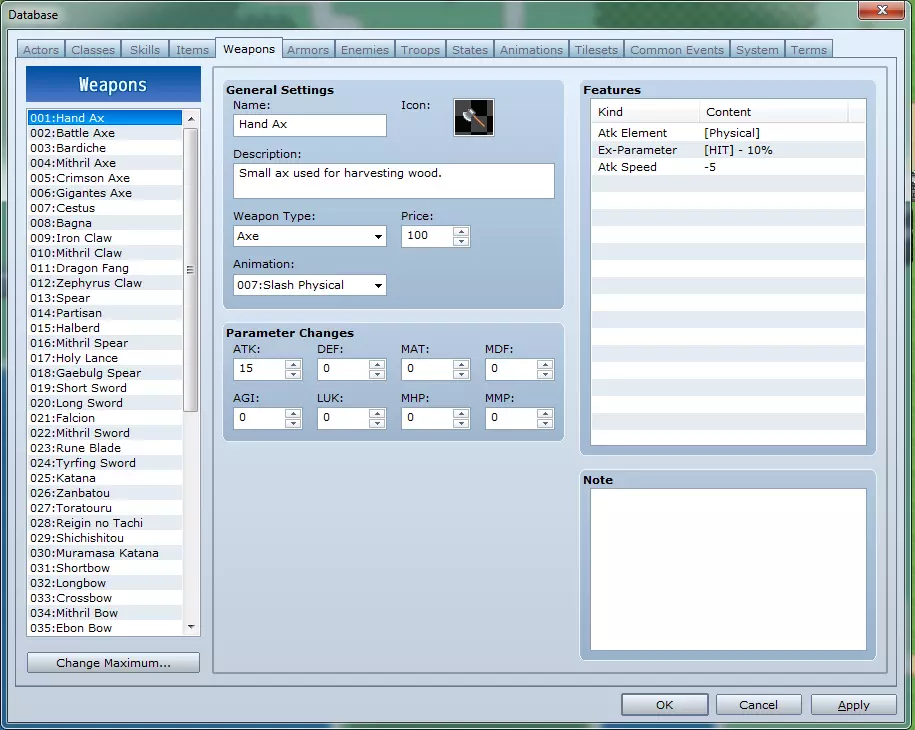Select the Atk Speed feature row
This screenshot has width=915, height=730.
[727, 167]
